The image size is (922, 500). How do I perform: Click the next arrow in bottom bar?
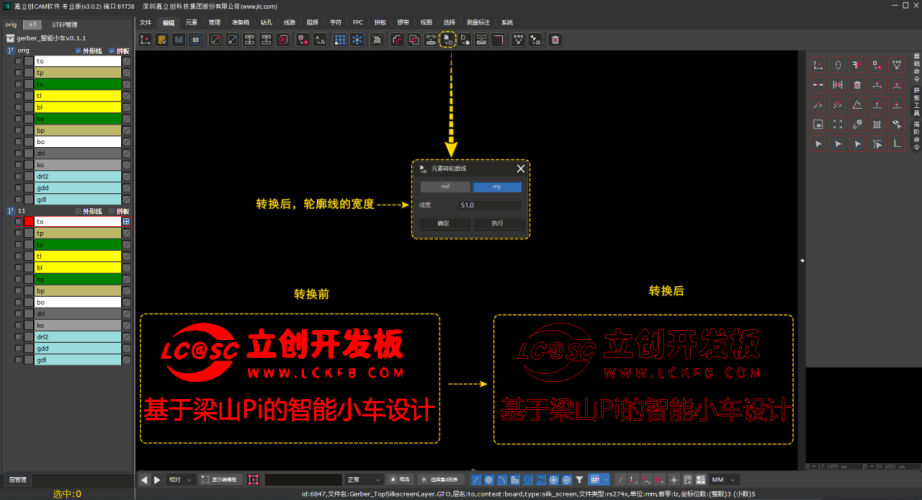point(157,479)
